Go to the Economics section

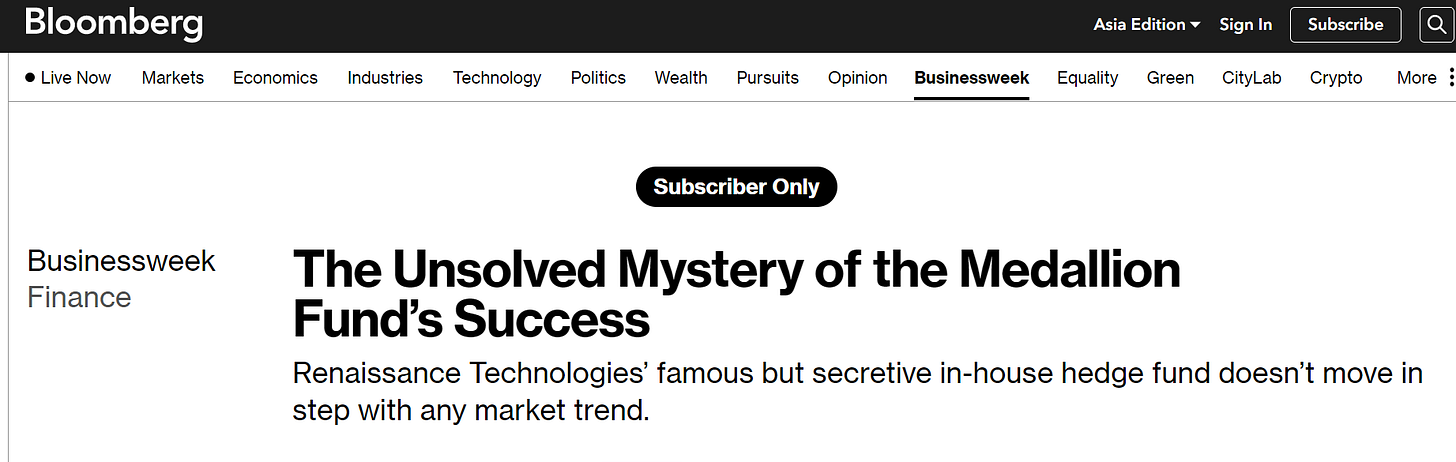[275, 78]
